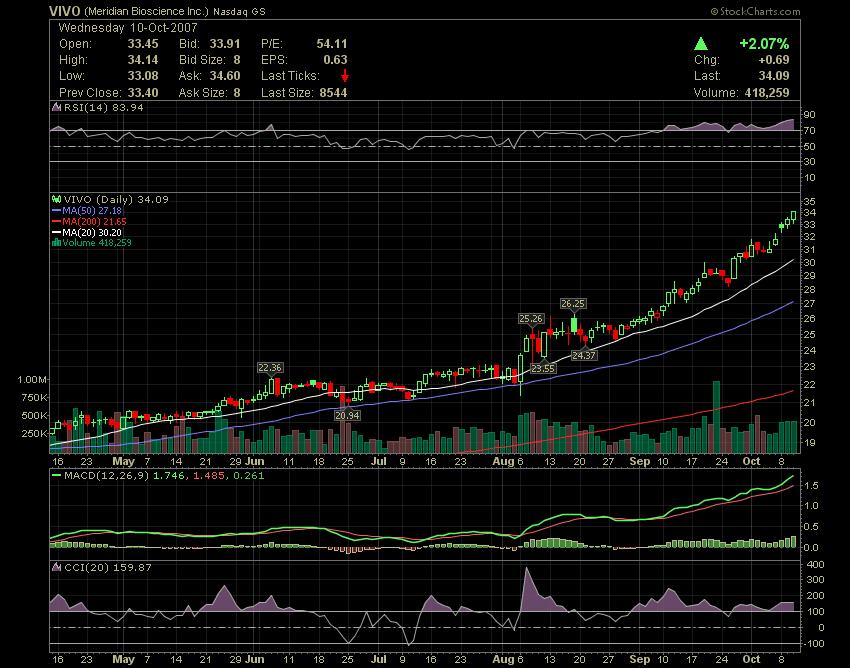Click the Wednesday 10-Oct-2007 date
850x668 pixels.
point(128,27)
